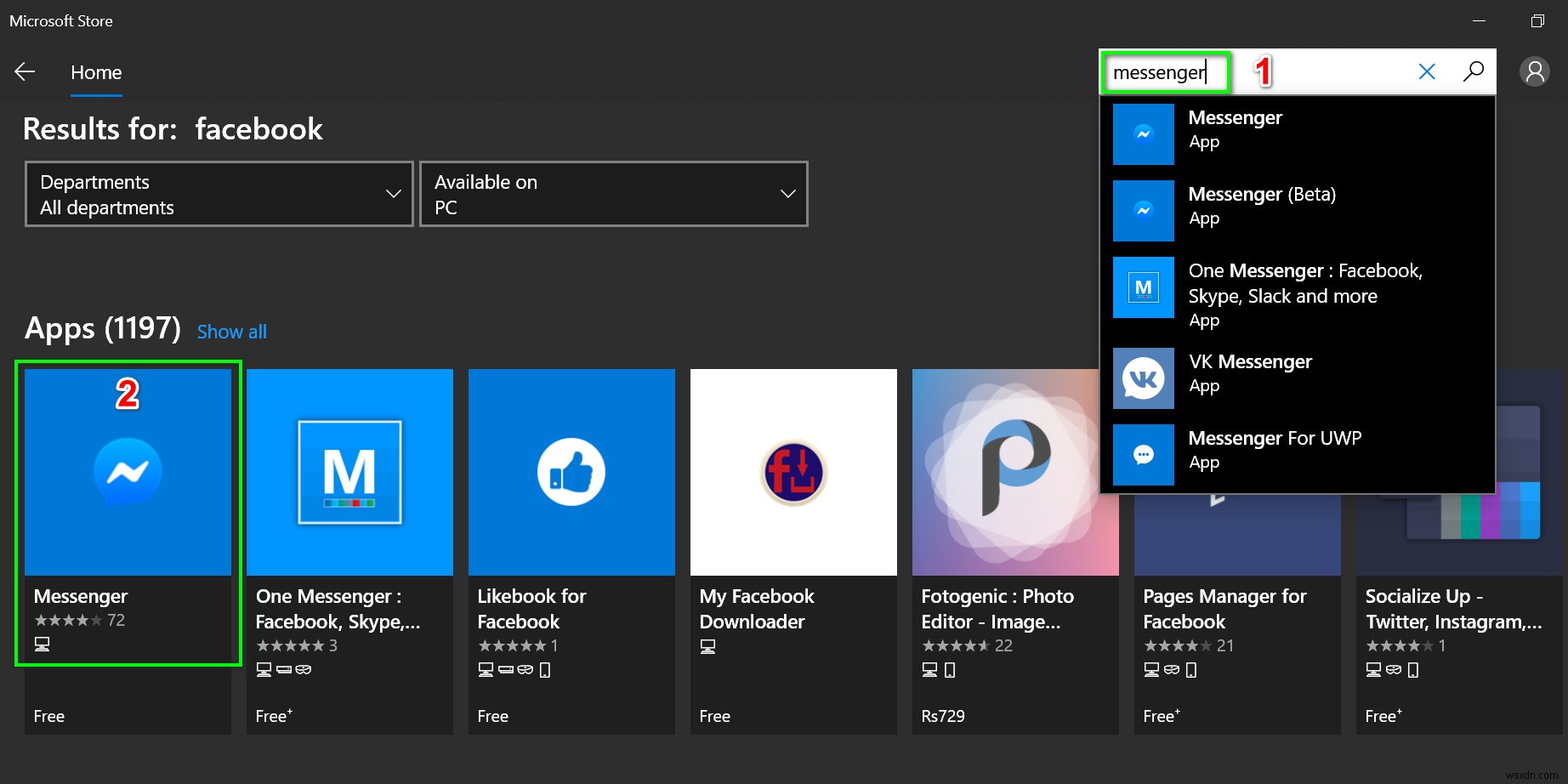The image size is (1568, 784).
Task: Choose Messenger (Beta) from suggestions
Action: (x=1262, y=206)
